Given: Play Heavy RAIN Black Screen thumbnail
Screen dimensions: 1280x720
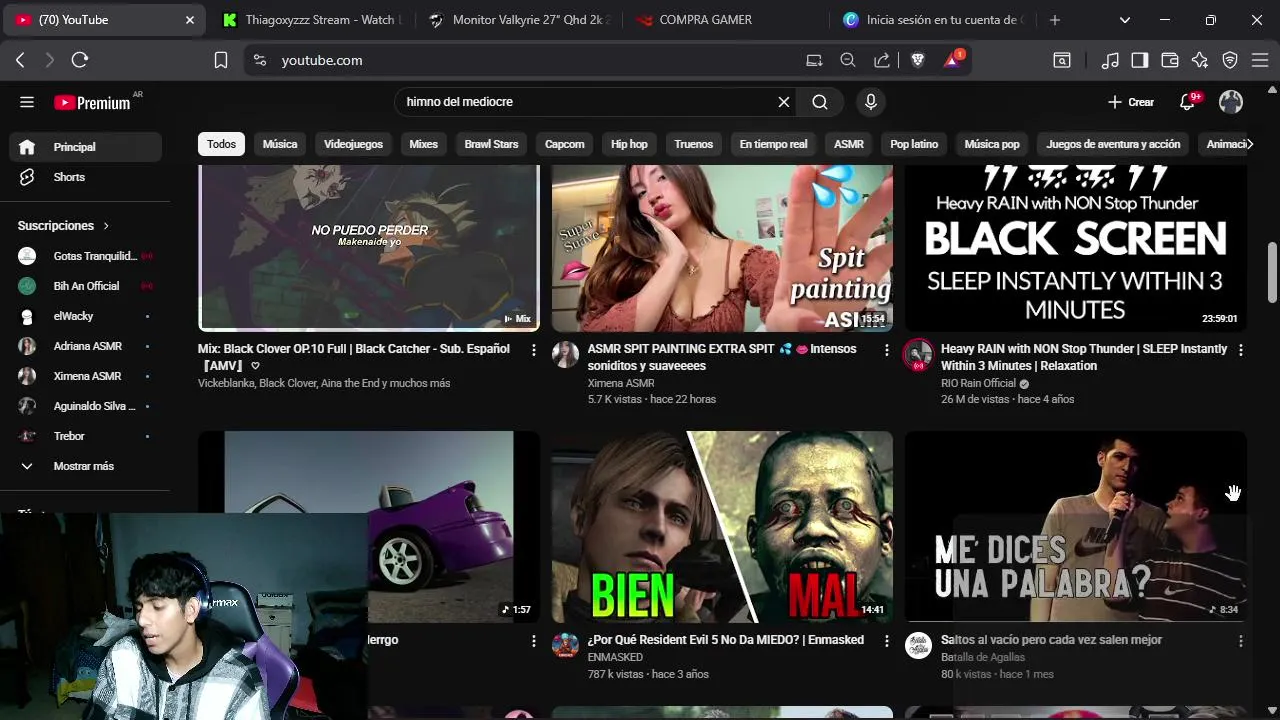Looking at the screenshot, I should [x=1076, y=248].
